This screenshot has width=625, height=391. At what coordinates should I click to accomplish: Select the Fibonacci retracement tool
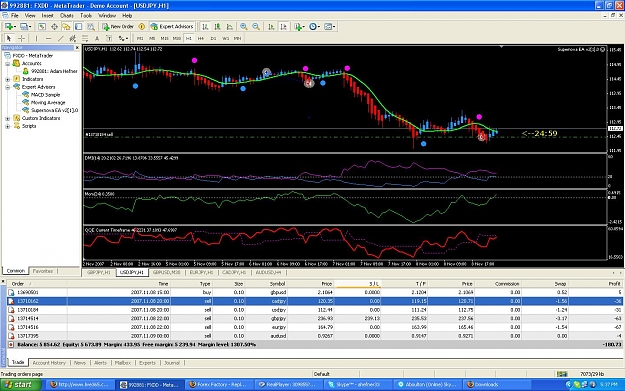[85, 38]
